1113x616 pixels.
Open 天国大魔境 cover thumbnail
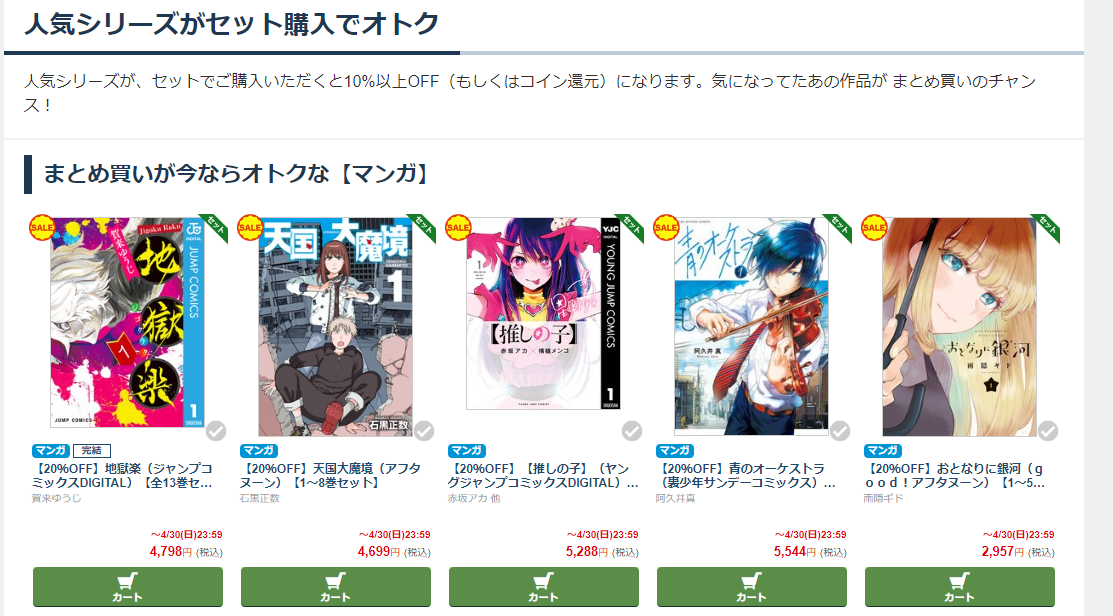click(x=336, y=327)
